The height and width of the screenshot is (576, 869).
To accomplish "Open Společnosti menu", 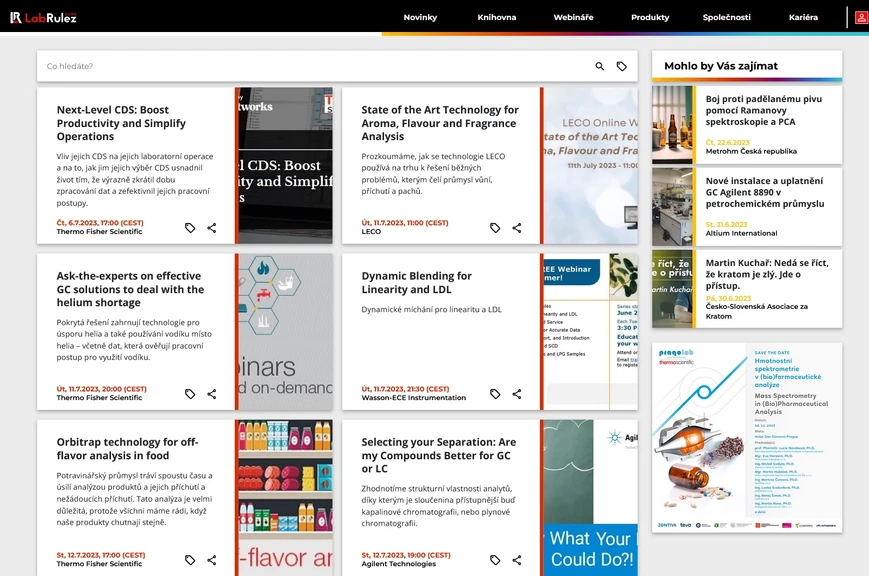I will (727, 17).
